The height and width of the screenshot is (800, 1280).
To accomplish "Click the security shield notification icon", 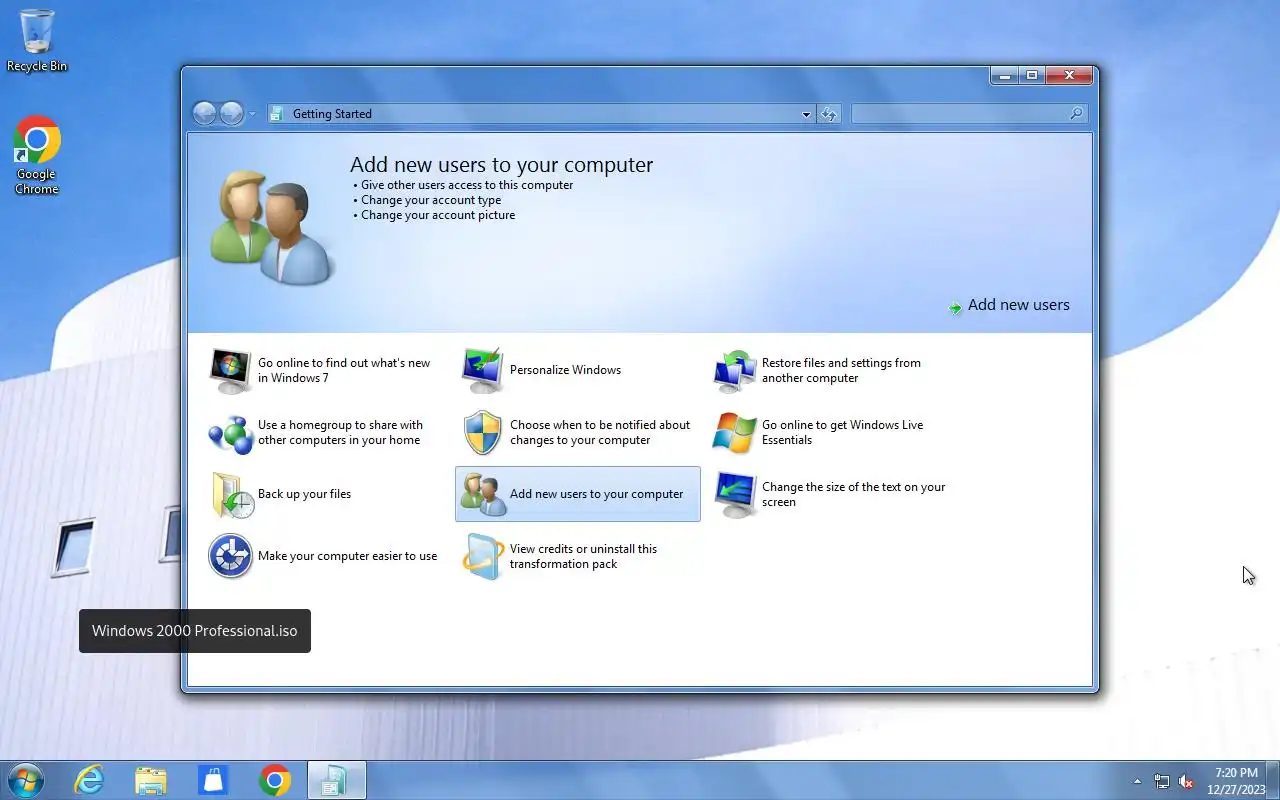I will tap(482, 433).
